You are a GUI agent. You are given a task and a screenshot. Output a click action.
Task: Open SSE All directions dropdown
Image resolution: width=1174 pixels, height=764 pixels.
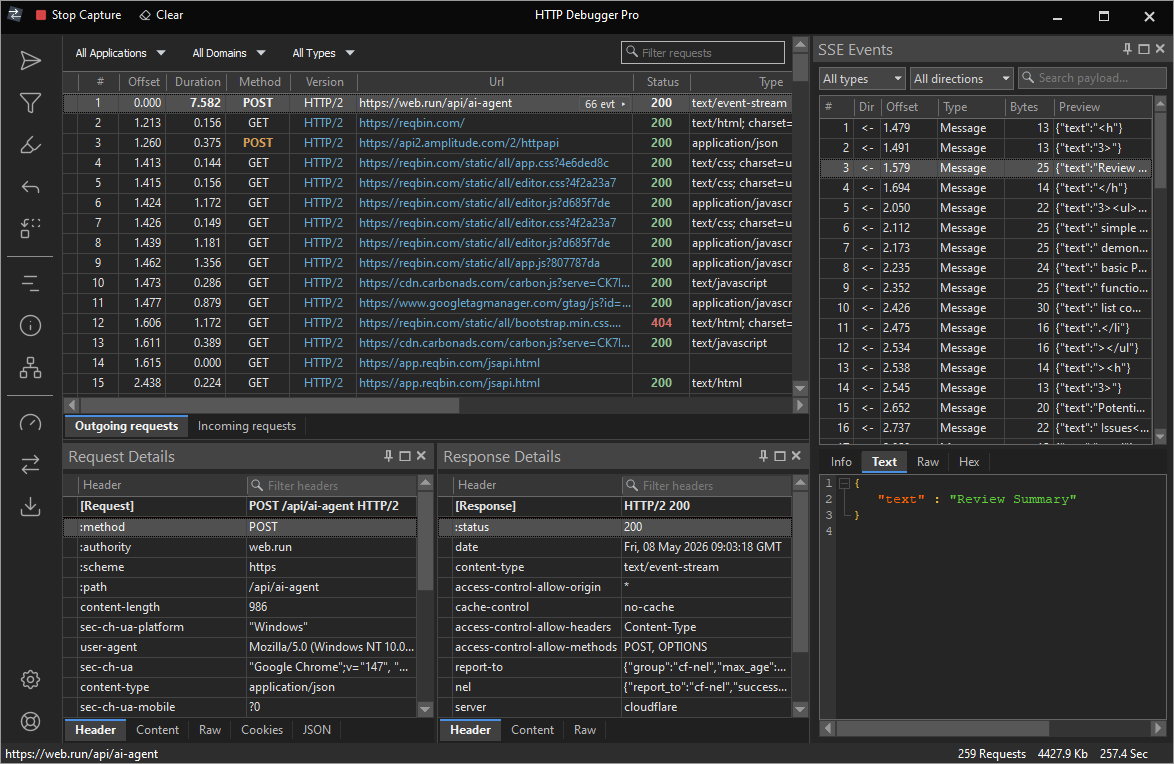click(x=962, y=79)
